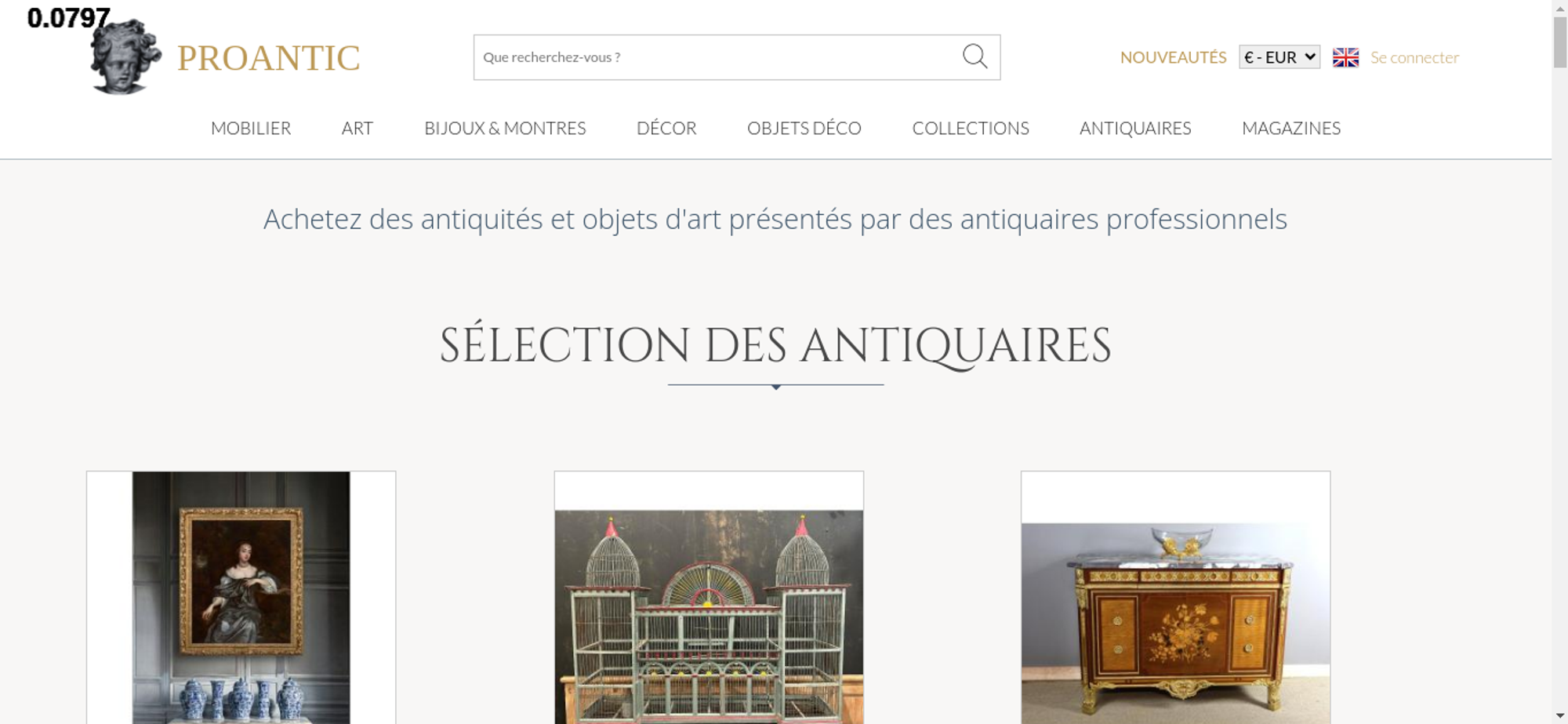Click the Nouveautés link

(1173, 57)
